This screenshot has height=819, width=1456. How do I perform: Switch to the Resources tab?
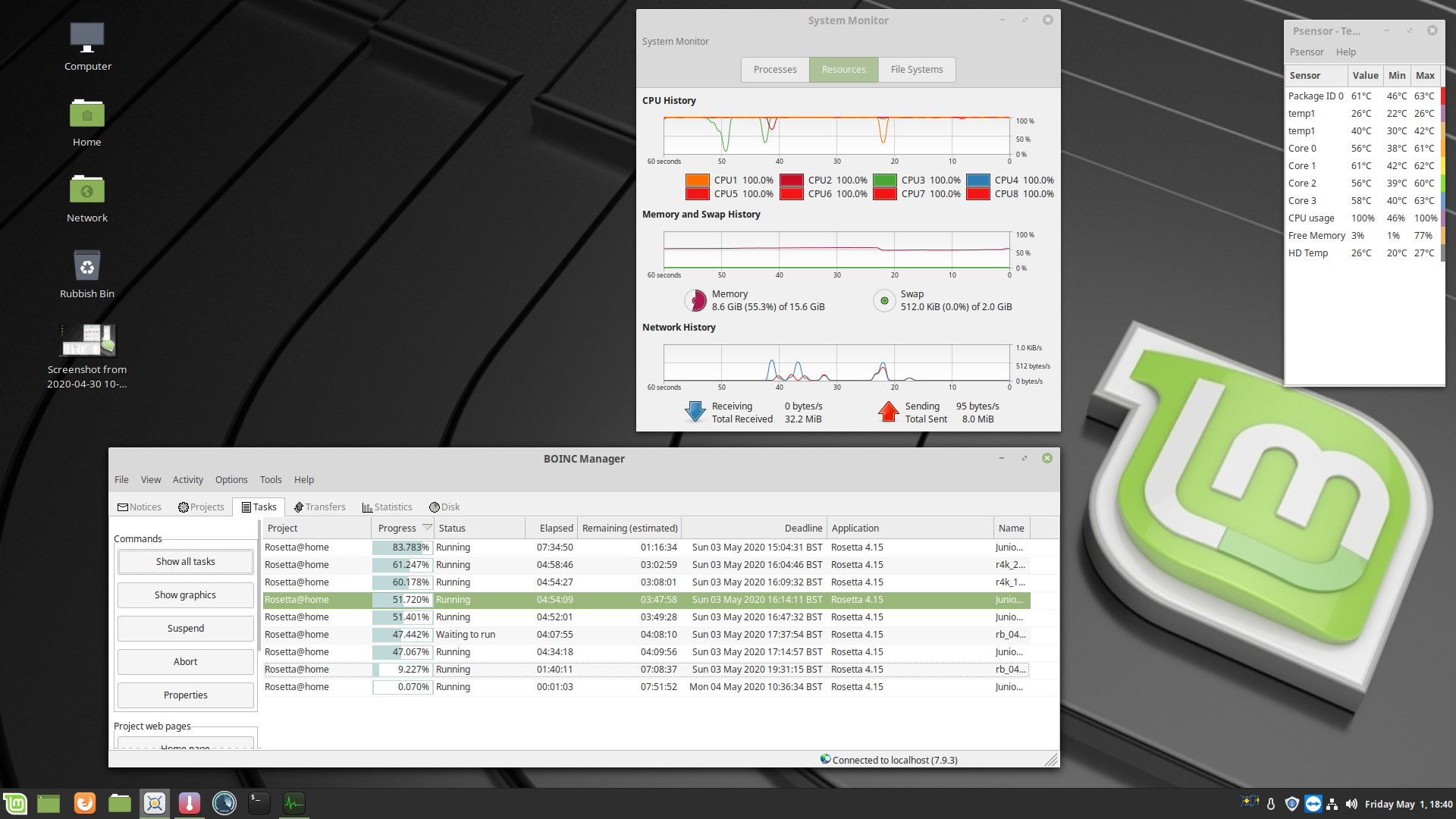click(843, 69)
